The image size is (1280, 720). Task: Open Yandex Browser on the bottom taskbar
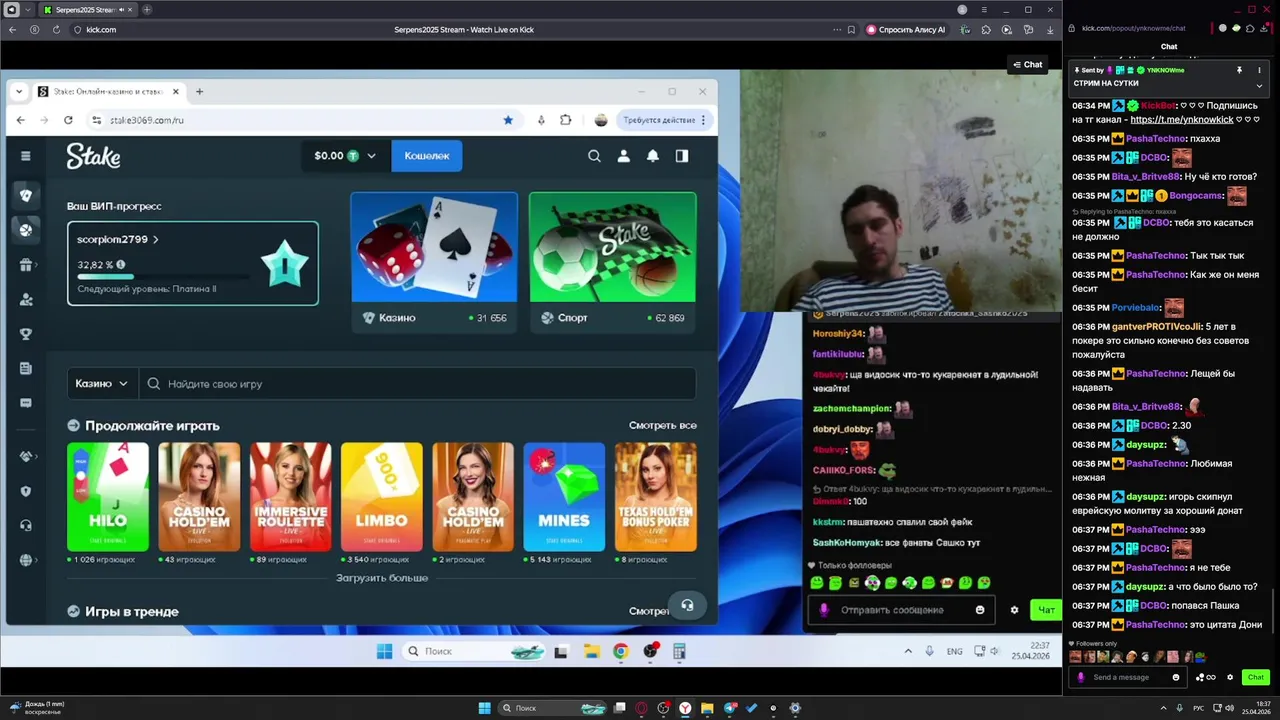(685, 708)
